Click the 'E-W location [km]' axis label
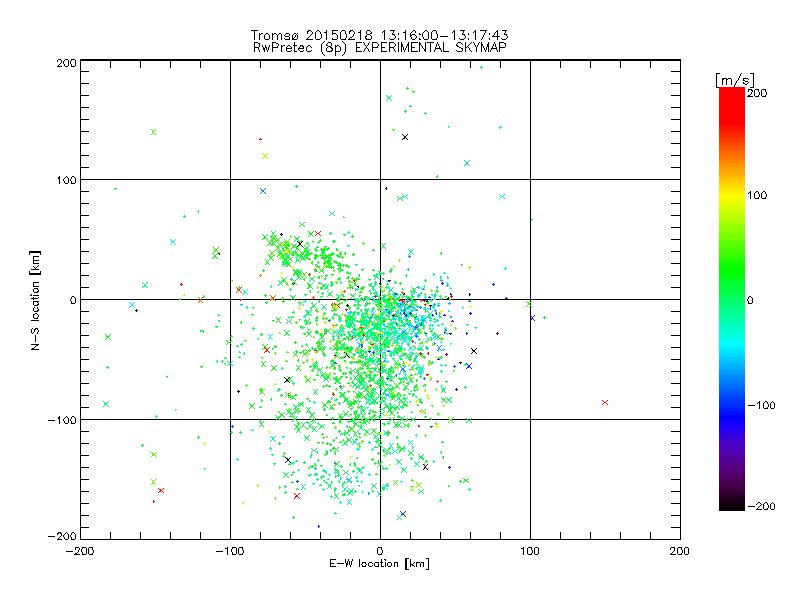The image size is (800, 600). [x=379, y=563]
